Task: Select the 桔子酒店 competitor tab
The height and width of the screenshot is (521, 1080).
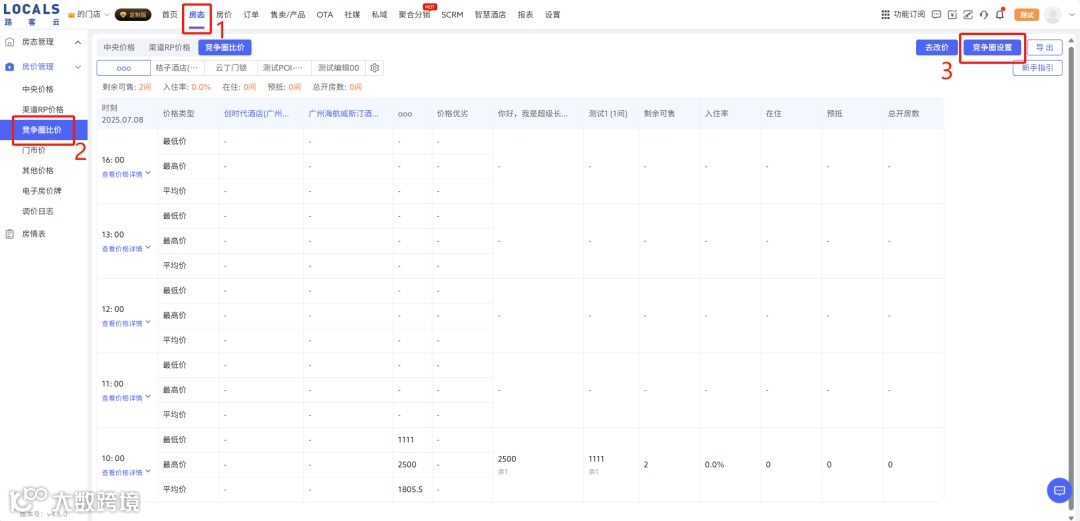Action: (177, 68)
